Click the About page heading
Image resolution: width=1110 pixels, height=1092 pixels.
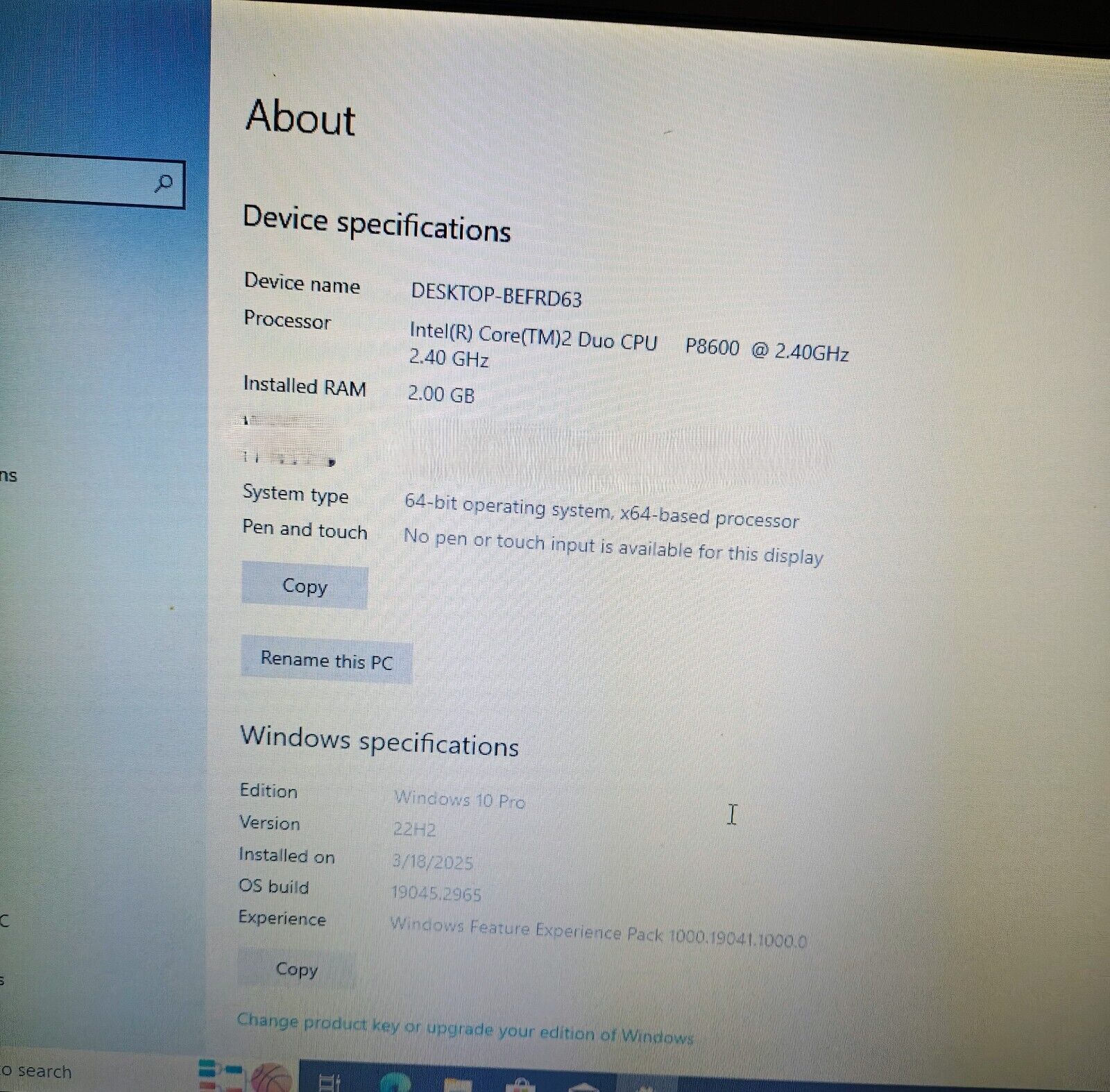tap(300, 117)
